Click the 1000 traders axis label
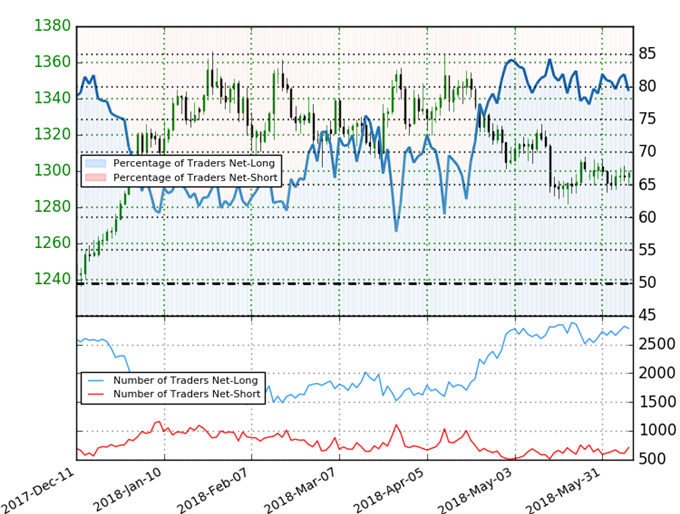Screen dimensions: 680x514 657,430
